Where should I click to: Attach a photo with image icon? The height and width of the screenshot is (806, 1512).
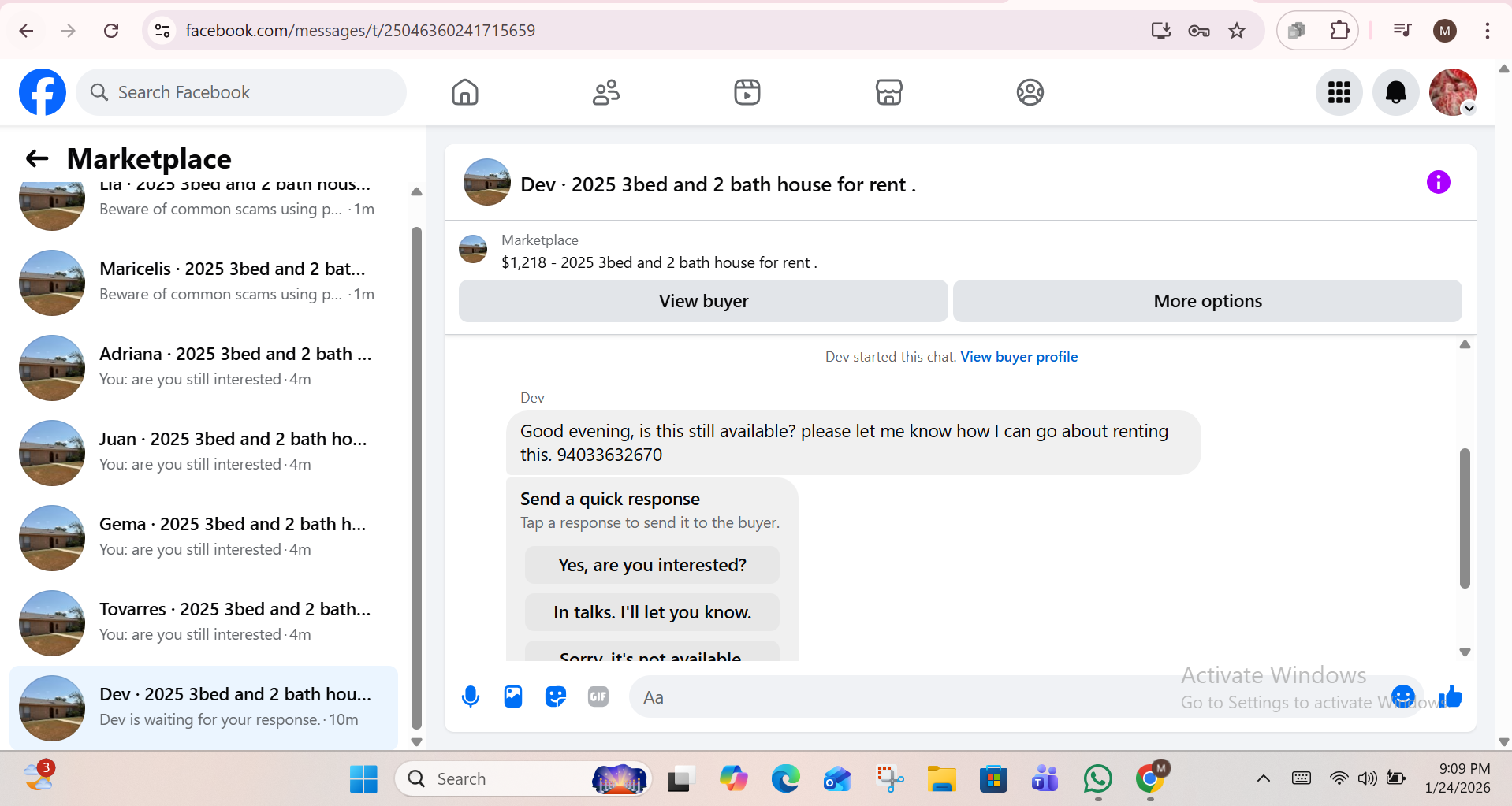click(513, 696)
